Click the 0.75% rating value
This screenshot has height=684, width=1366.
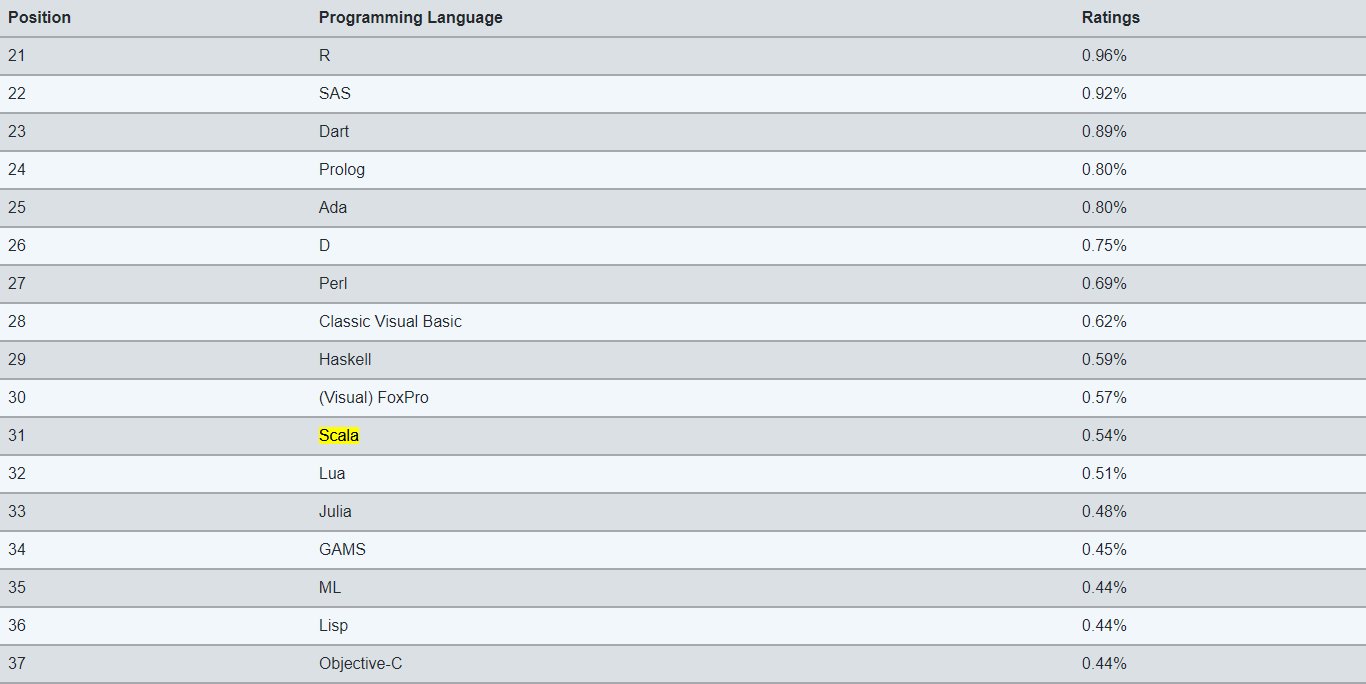click(x=1104, y=246)
